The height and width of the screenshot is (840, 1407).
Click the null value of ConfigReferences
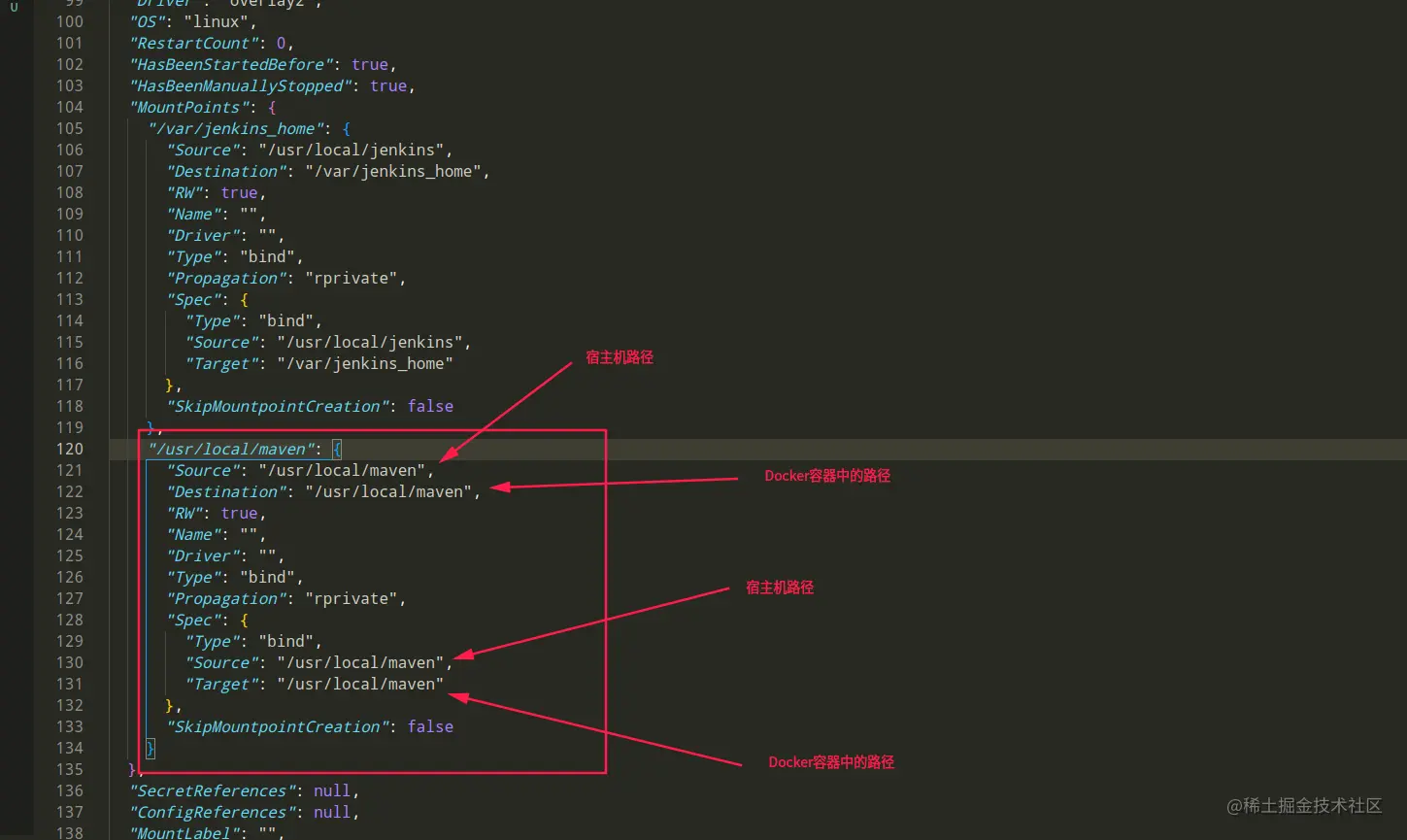pos(332,812)
